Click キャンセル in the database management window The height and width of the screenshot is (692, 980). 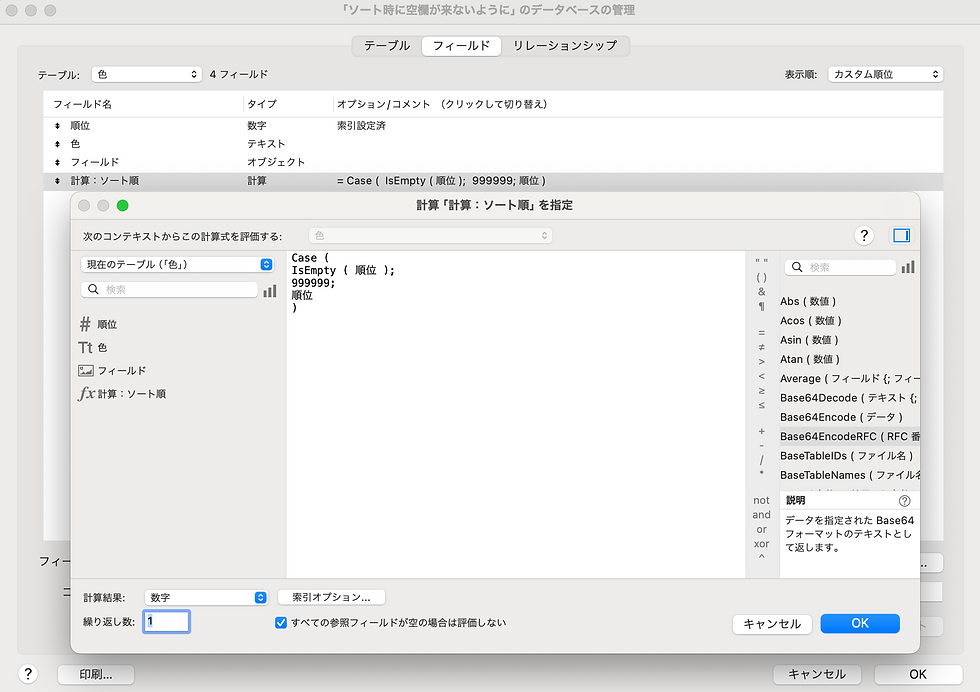coord(817,674)
